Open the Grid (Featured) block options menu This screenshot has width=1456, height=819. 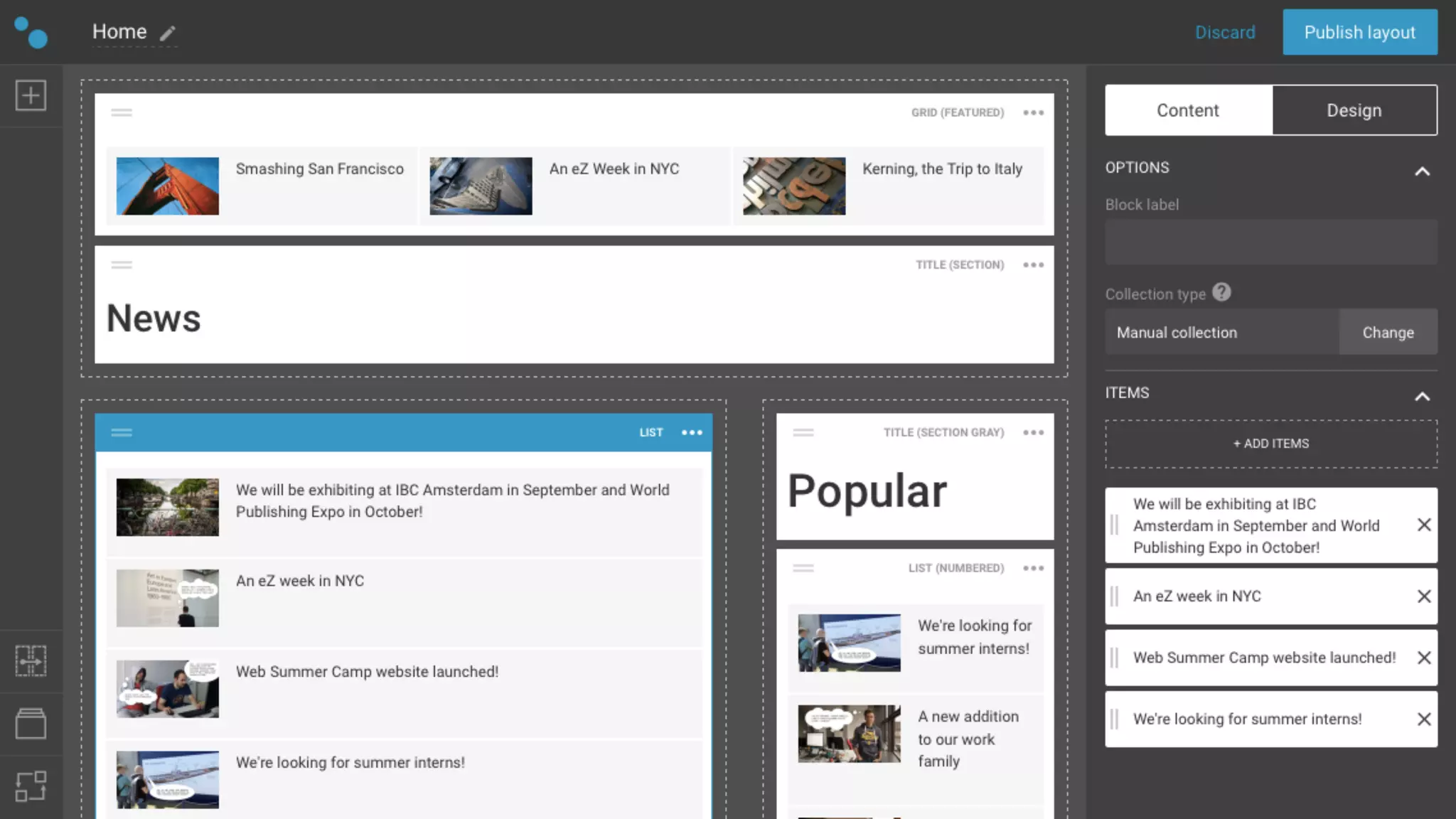pos(1033,112)
